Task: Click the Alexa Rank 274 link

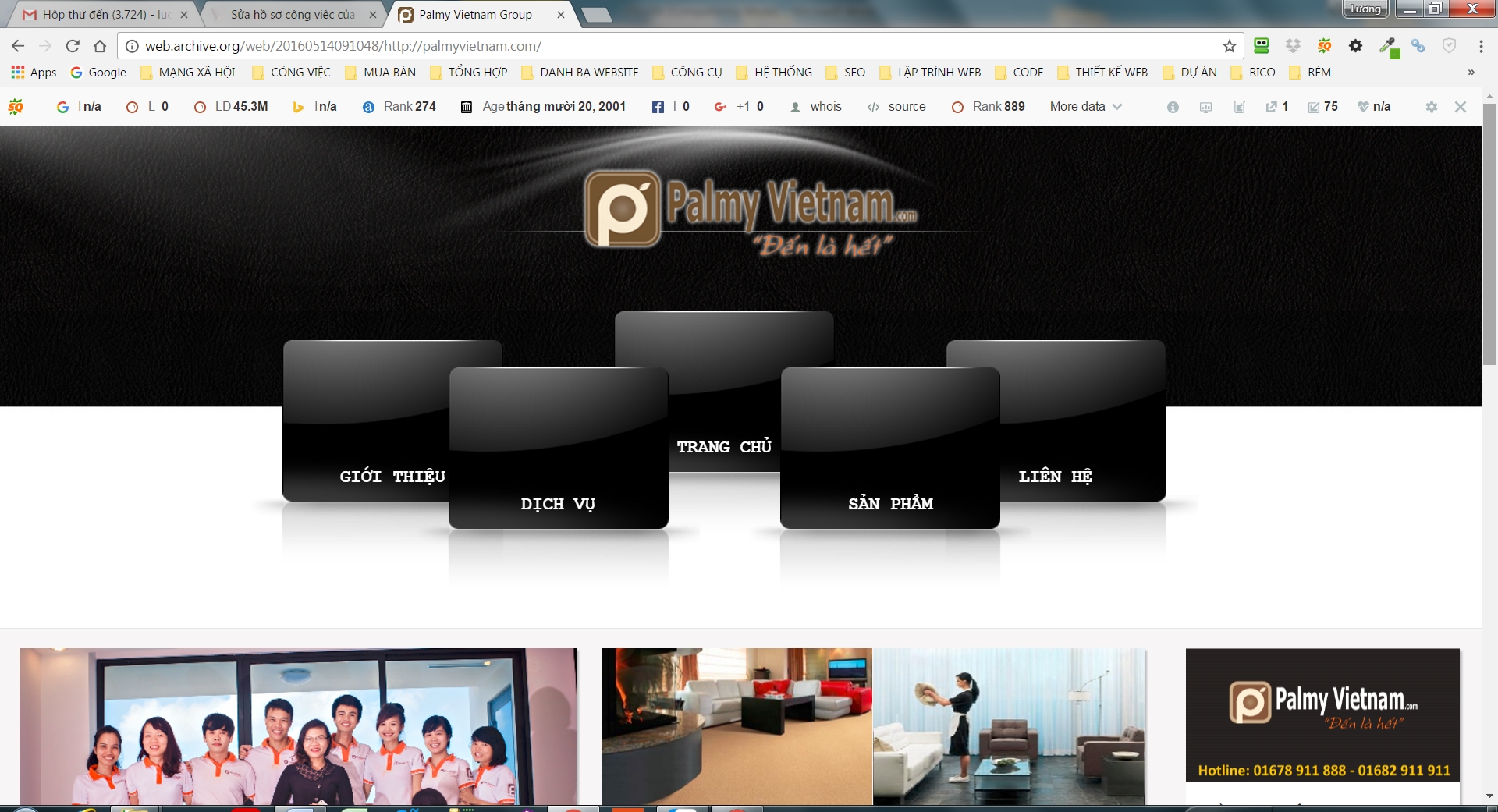Action: tap(399, 107)
